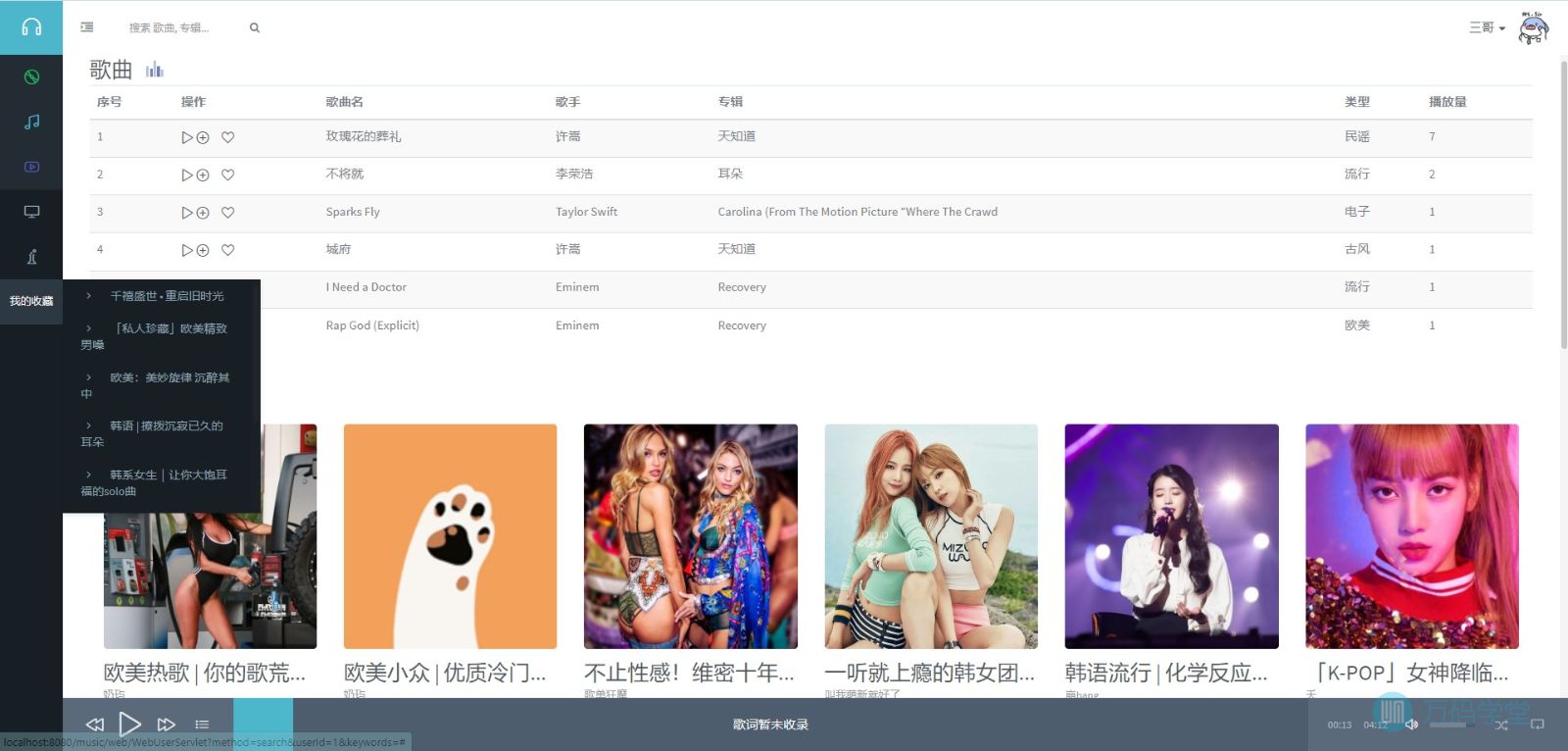The height and width of the screenshot is (751, 1568).
Task: Select 我的收藏 in the sidebar
Action: pyautogui.click(x=31, y=301)
